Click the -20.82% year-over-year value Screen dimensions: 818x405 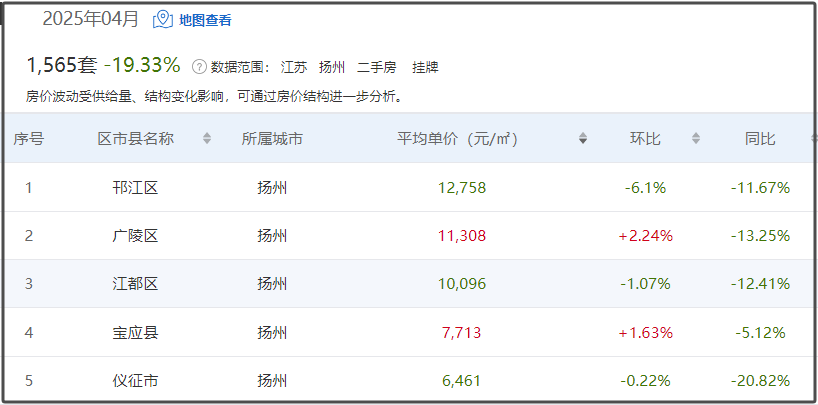[x=760, y=381]
